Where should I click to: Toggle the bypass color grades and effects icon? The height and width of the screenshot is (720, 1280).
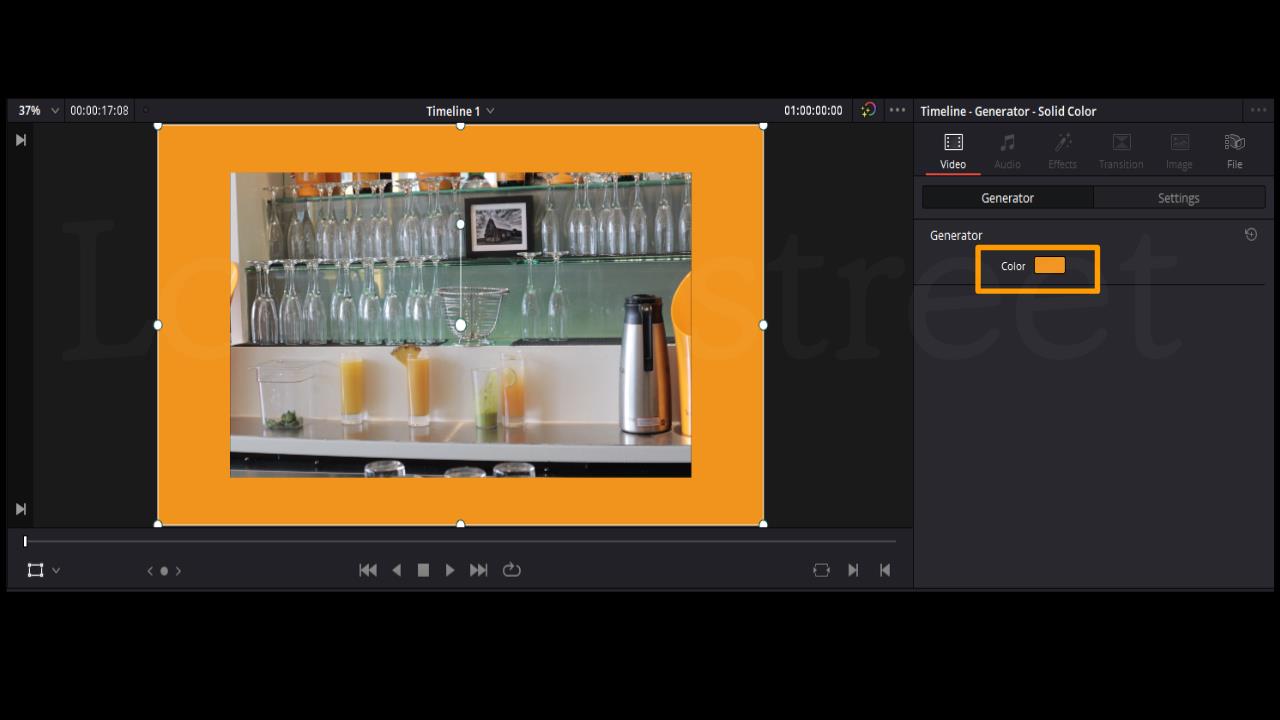[x=868, y=110]
